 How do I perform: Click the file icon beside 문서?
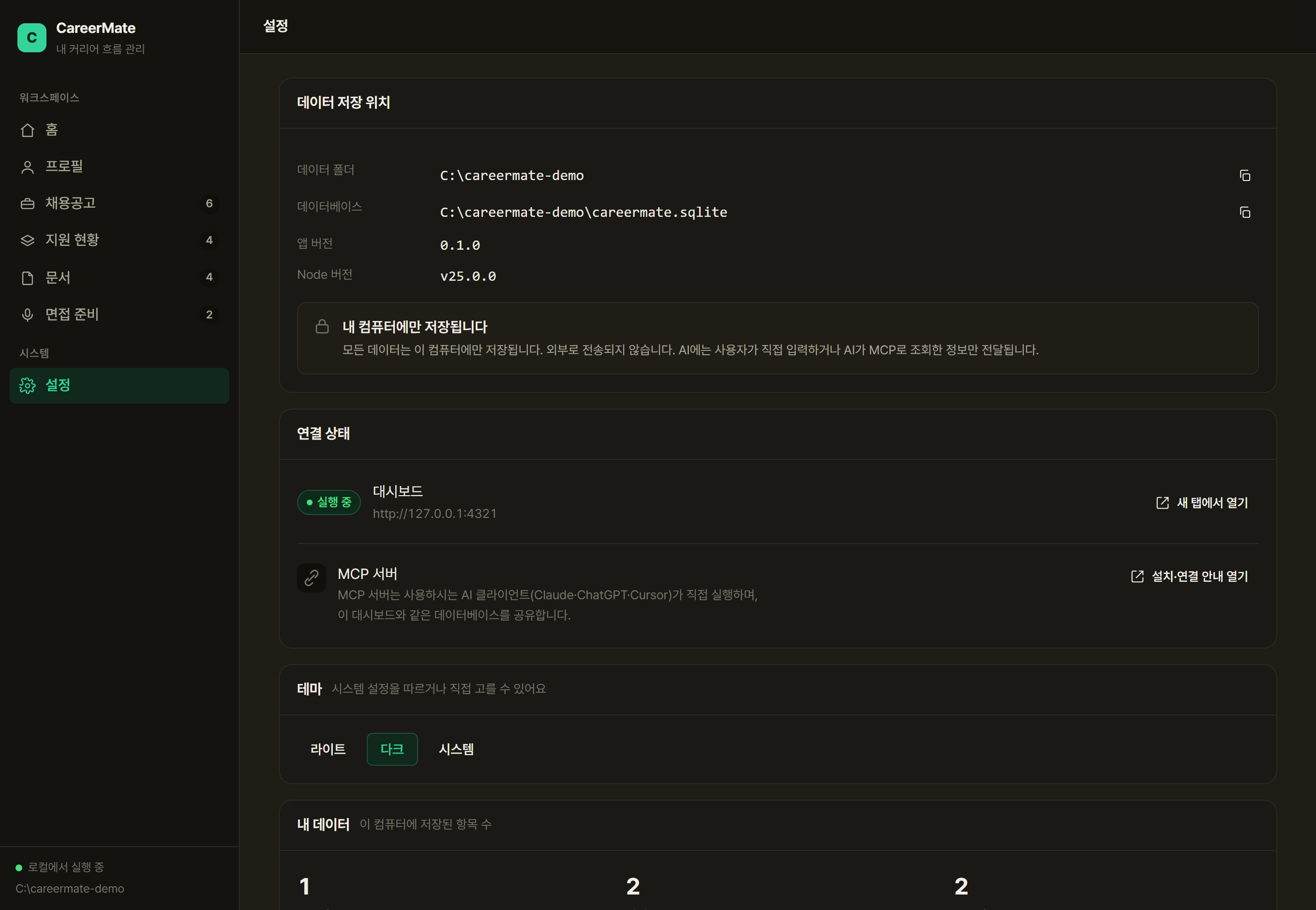click(x=28, y=278)
